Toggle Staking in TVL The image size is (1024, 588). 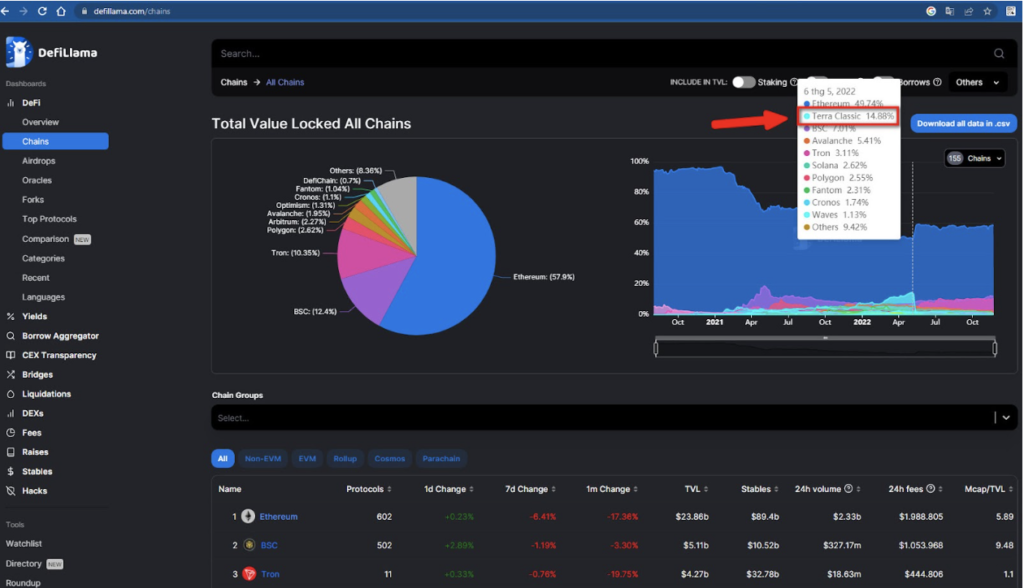click(x=743, y=82)
